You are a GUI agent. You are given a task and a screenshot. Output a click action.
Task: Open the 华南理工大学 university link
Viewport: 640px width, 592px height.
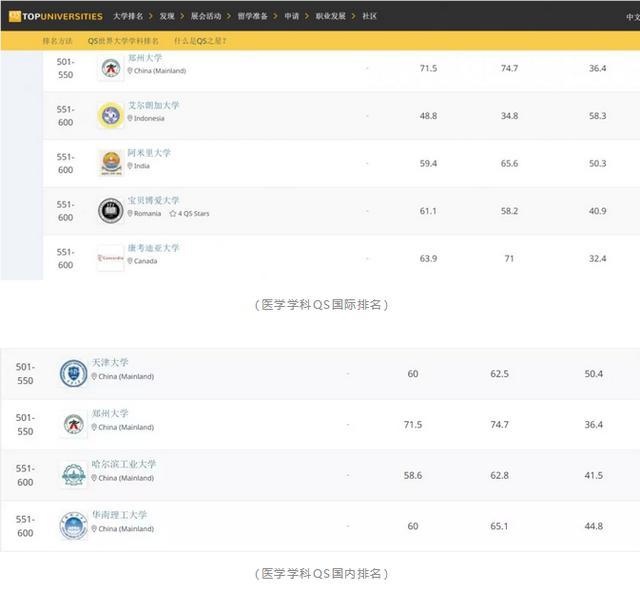tap(119, 514)
